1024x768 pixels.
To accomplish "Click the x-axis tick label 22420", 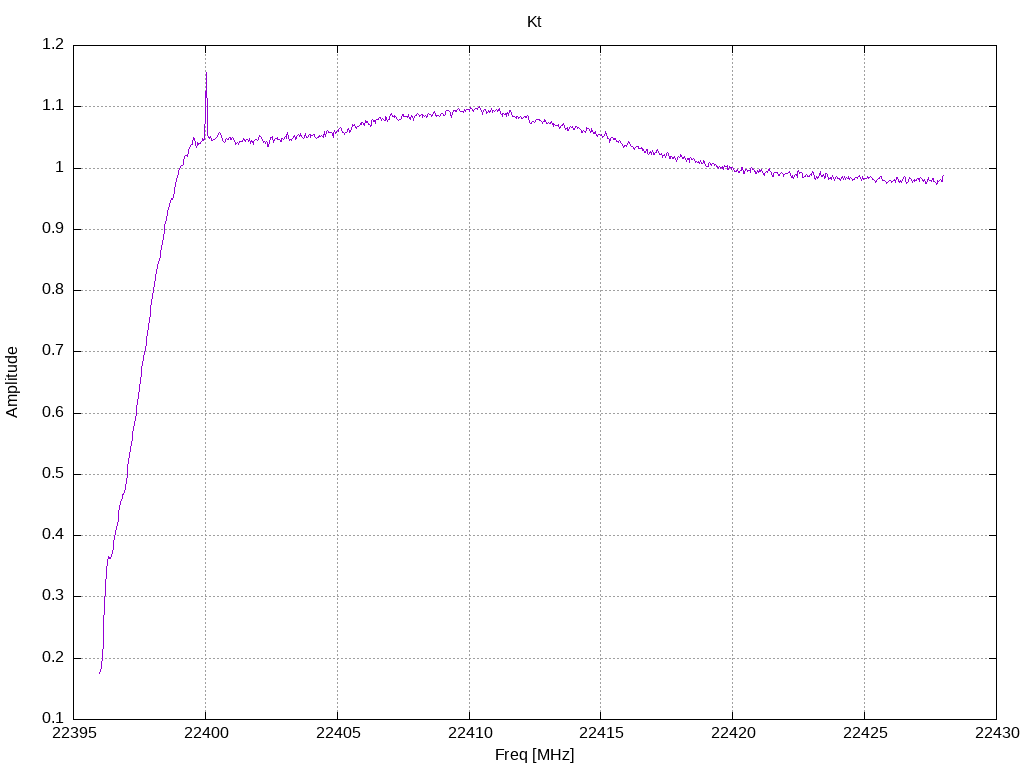I will 733,733.
